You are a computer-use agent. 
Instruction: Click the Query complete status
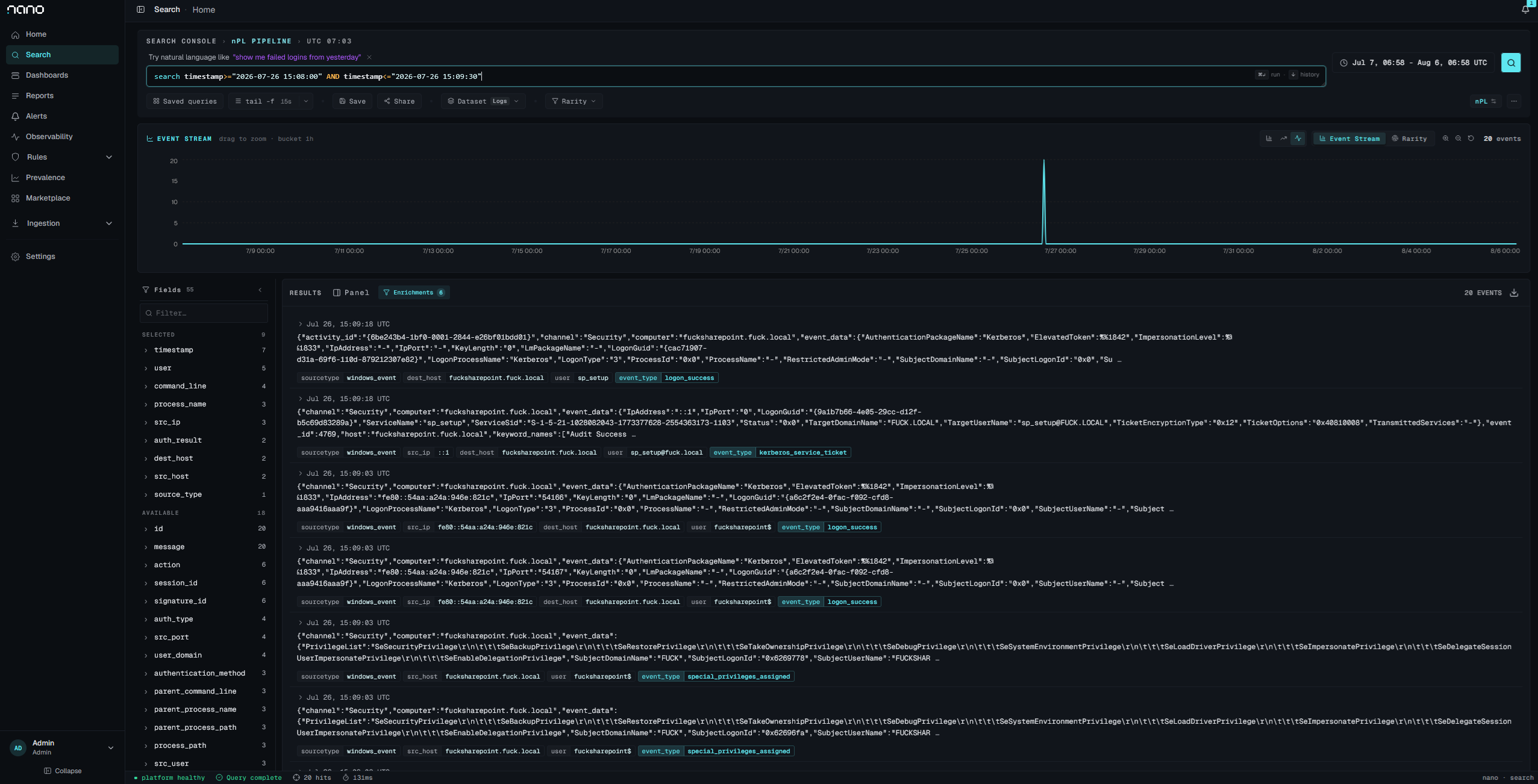(249, 778)
